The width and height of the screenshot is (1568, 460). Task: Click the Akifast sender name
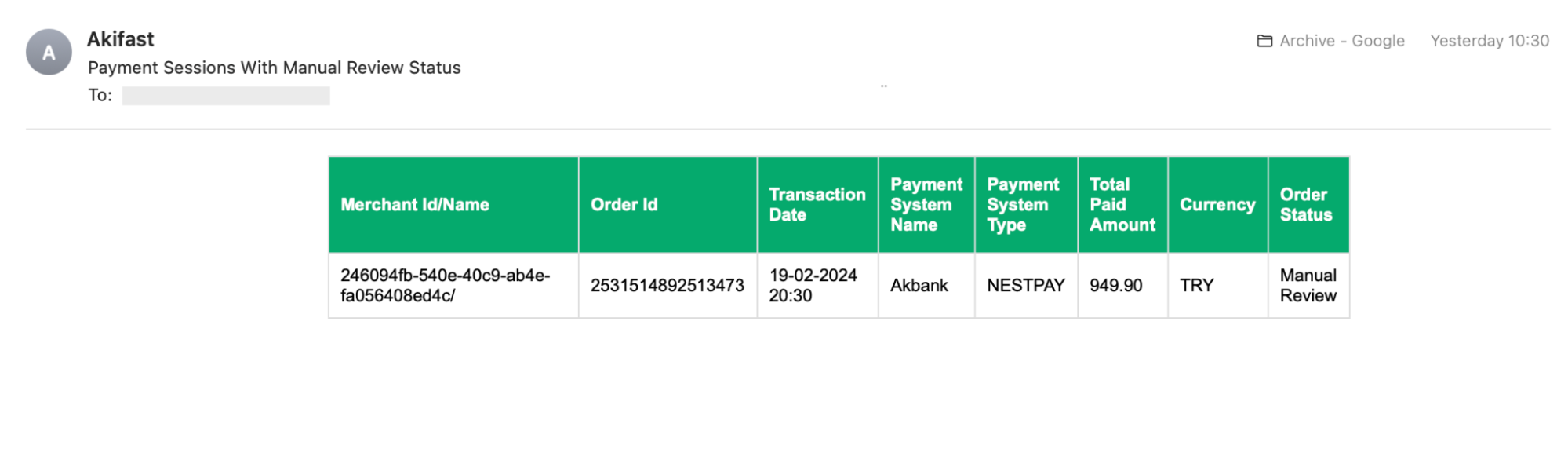121,39
